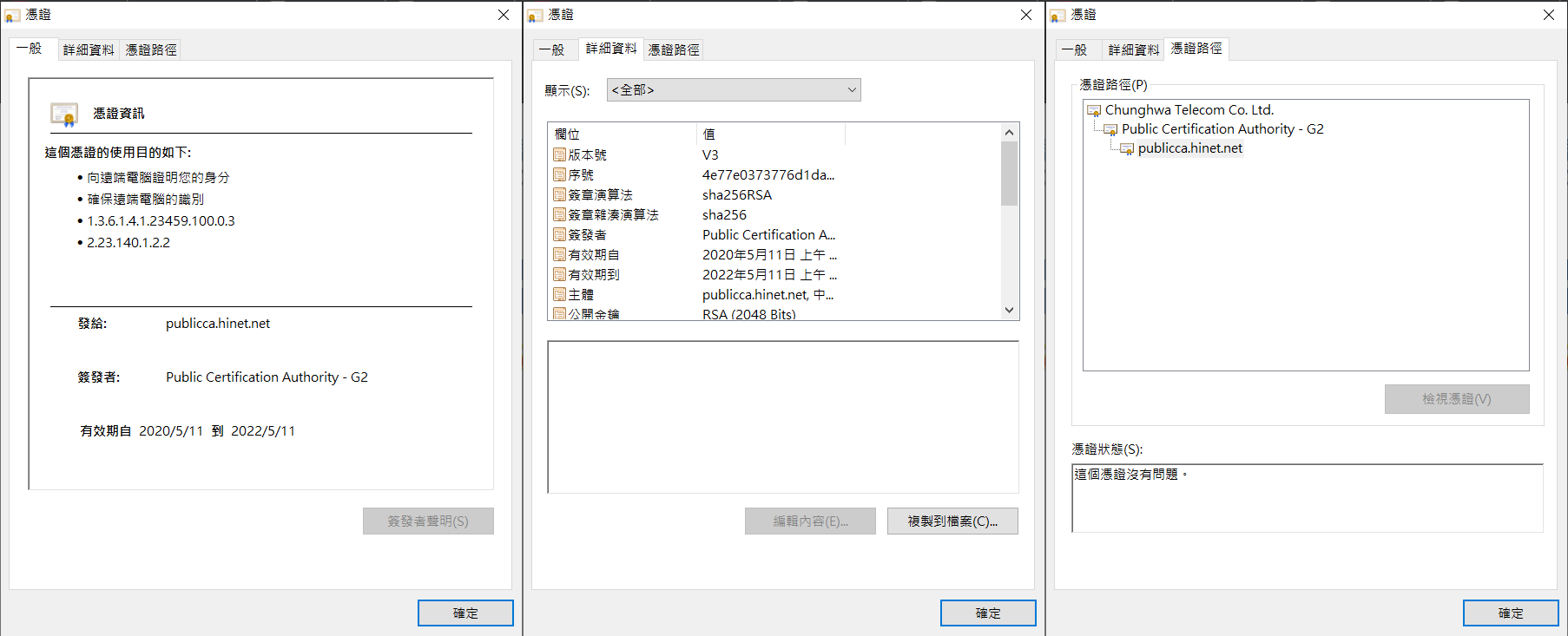Click scroll down arrow of field list
The image size is (1568, 636).
coord(1009,310)
